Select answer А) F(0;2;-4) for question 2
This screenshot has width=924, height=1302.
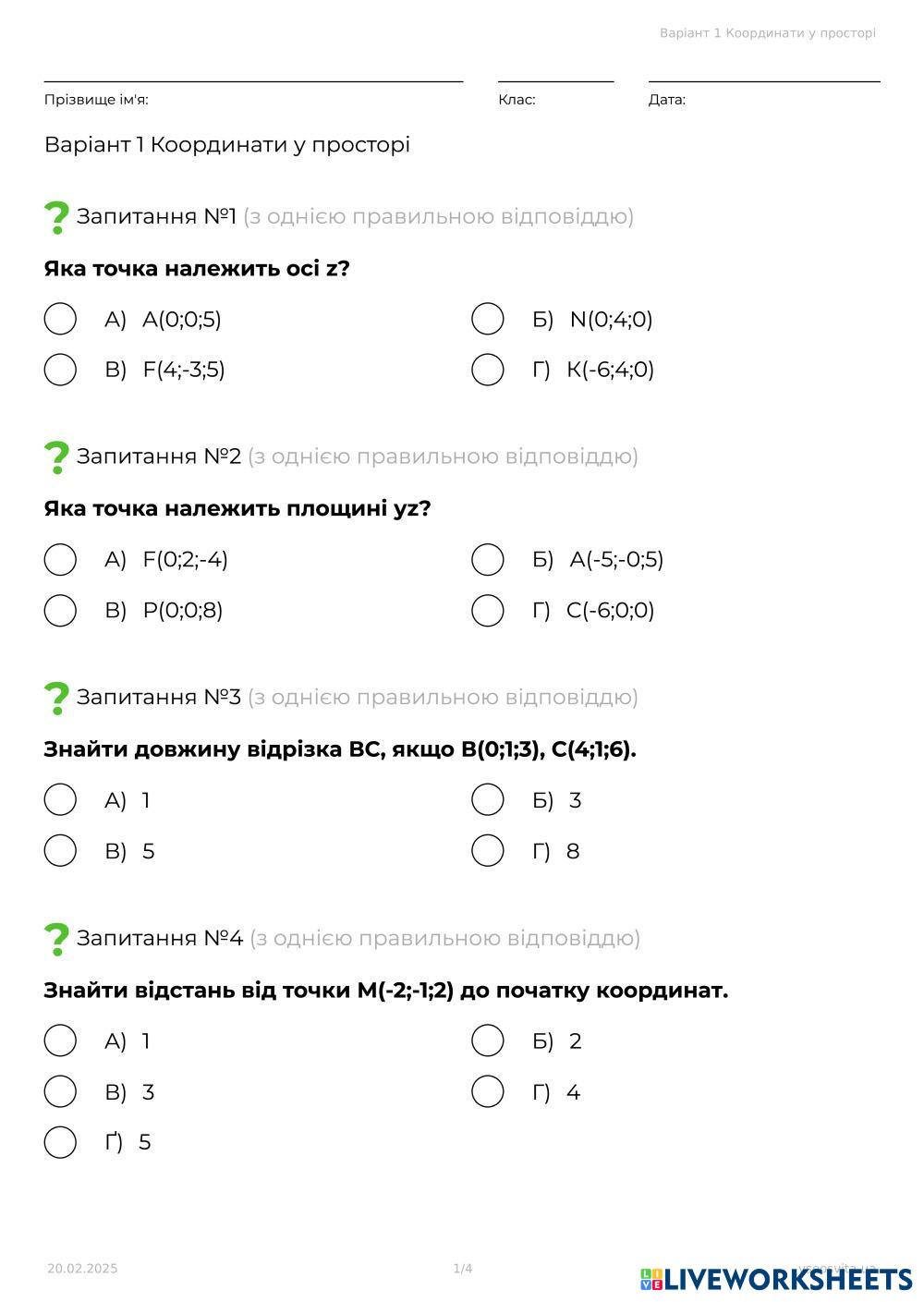pyautogui.click(x=60, y=559)
